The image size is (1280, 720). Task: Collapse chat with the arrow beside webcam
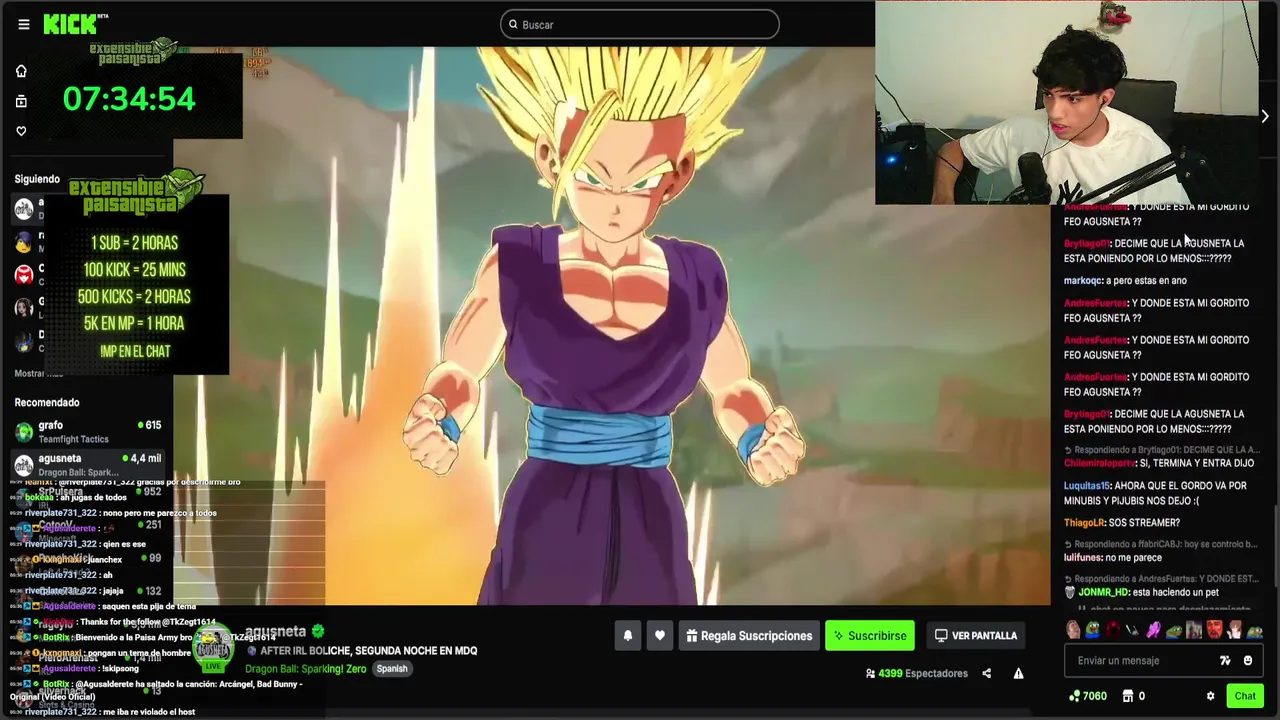point(1265,116)
